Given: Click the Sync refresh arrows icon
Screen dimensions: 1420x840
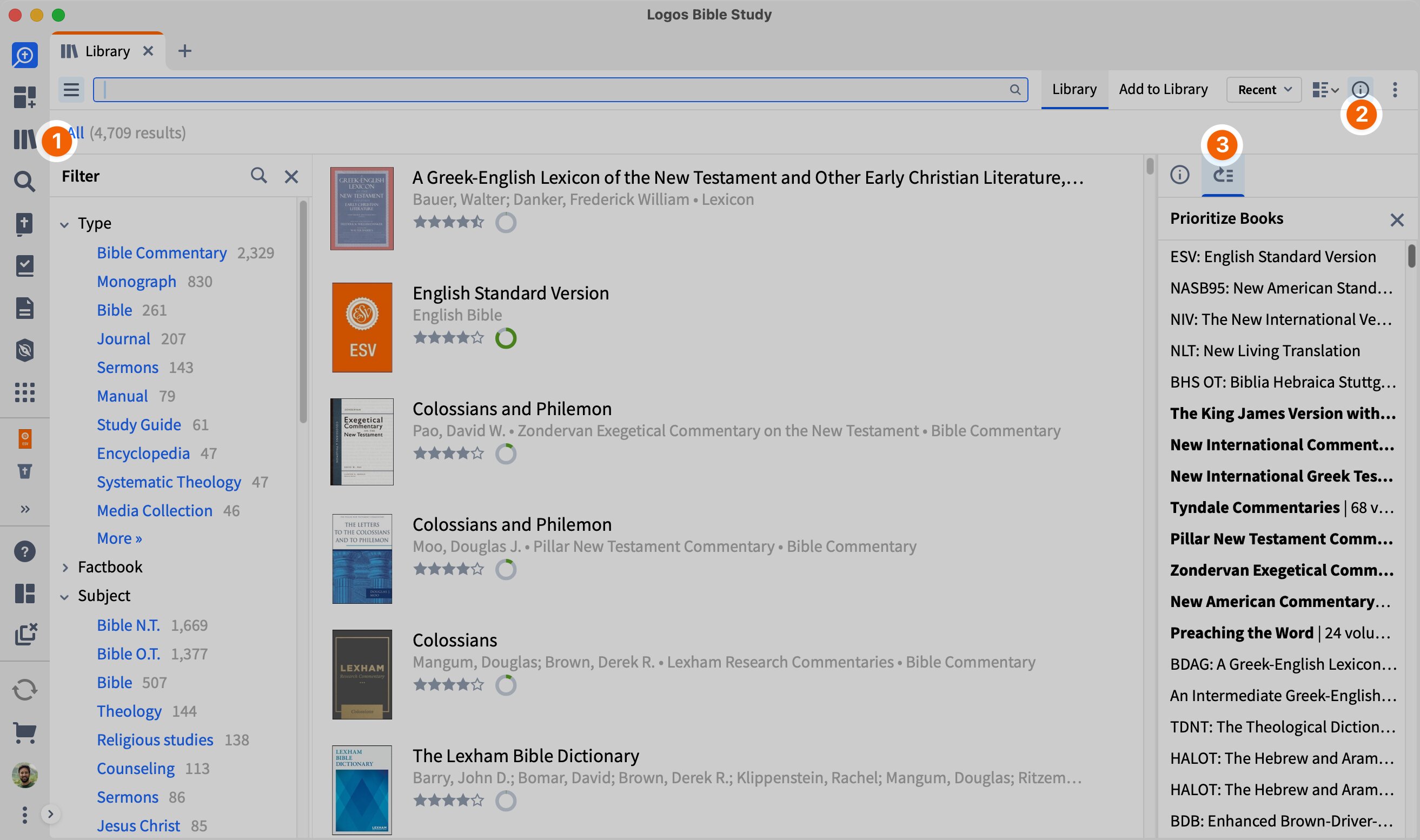Looking at the screenshot, I should [25, 689].
